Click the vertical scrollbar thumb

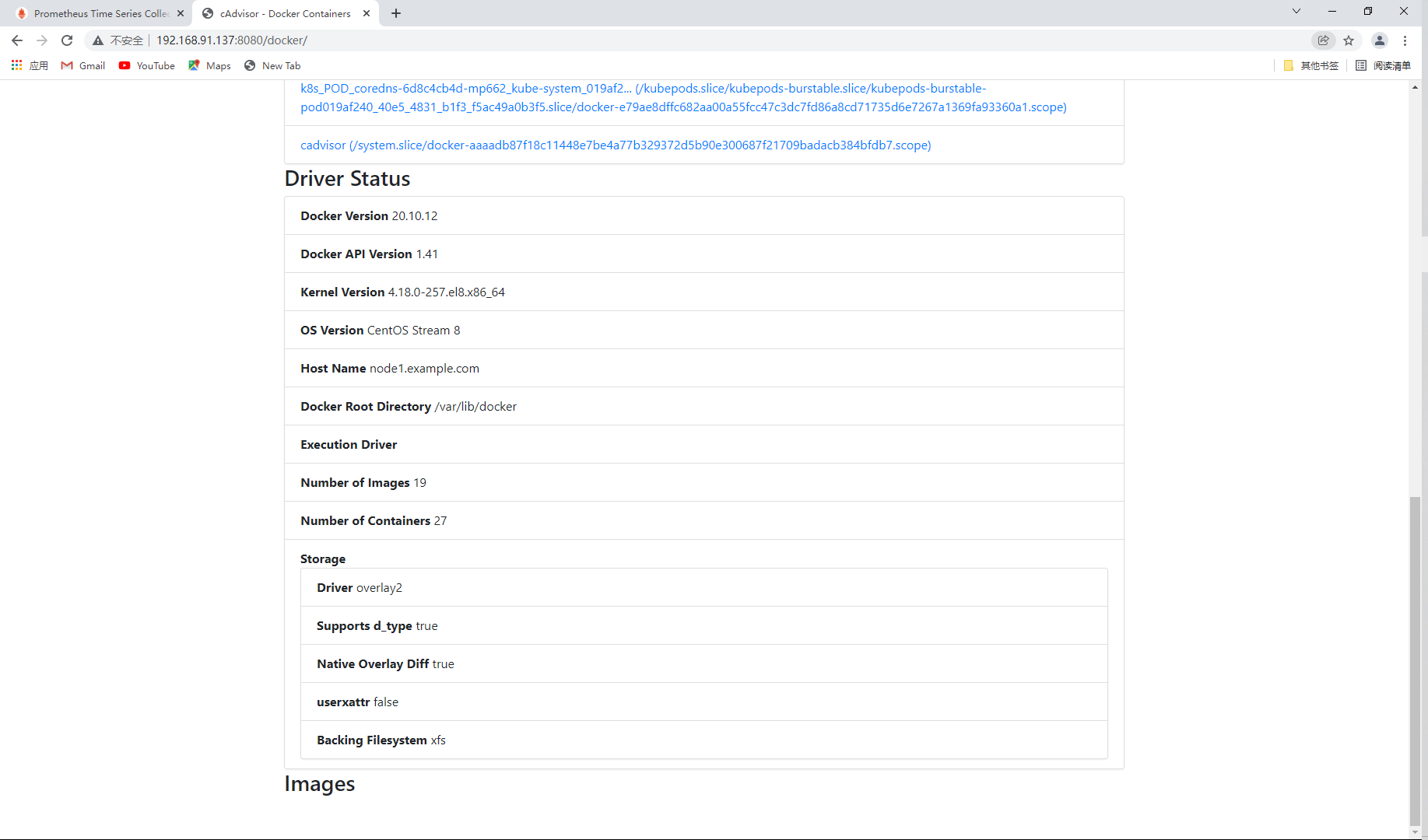coord(1415,660)
